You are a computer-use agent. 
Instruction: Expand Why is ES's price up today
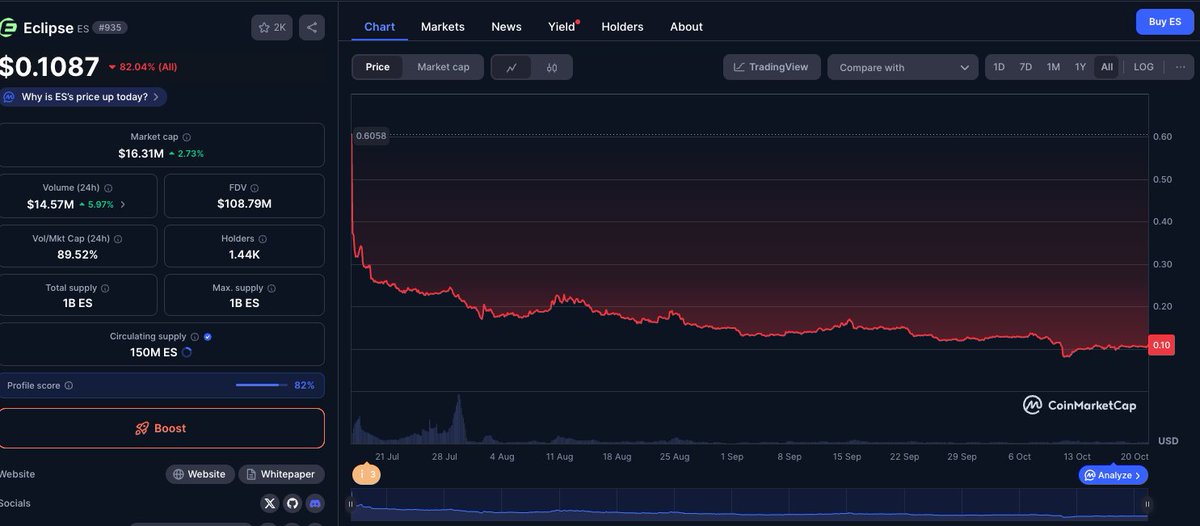84,97
